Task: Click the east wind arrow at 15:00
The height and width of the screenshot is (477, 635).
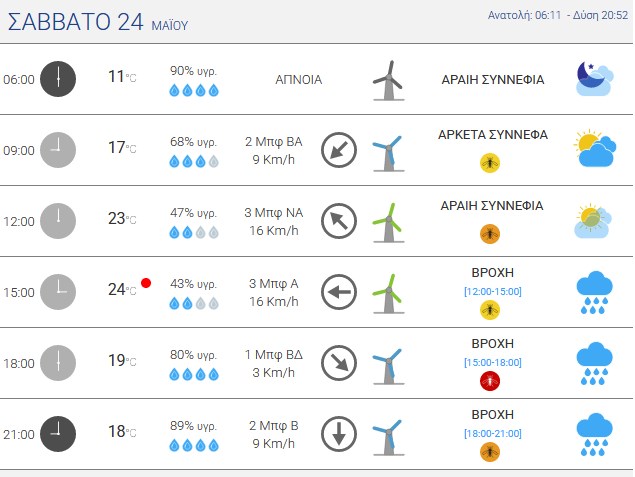Action: pos(339,292)
